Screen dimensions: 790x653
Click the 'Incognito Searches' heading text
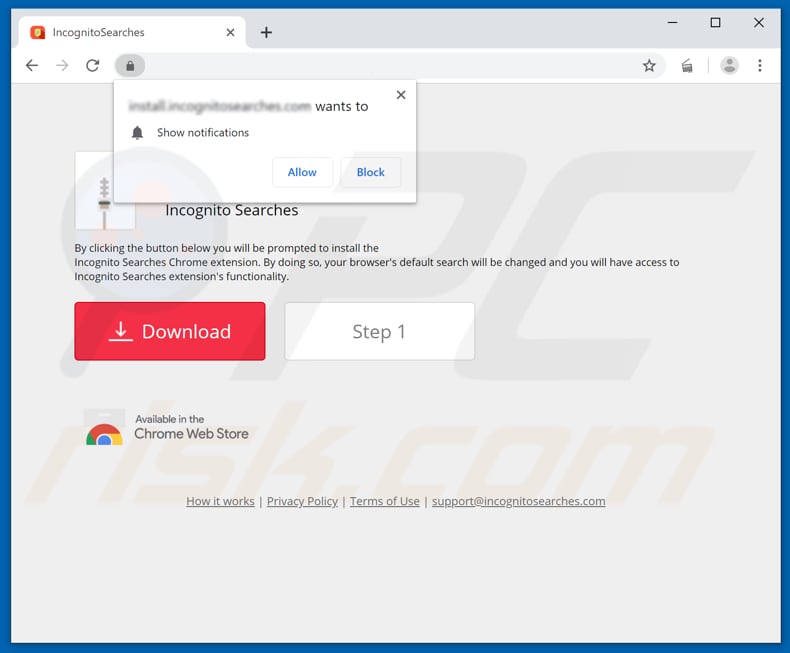[x=232, y=210]
